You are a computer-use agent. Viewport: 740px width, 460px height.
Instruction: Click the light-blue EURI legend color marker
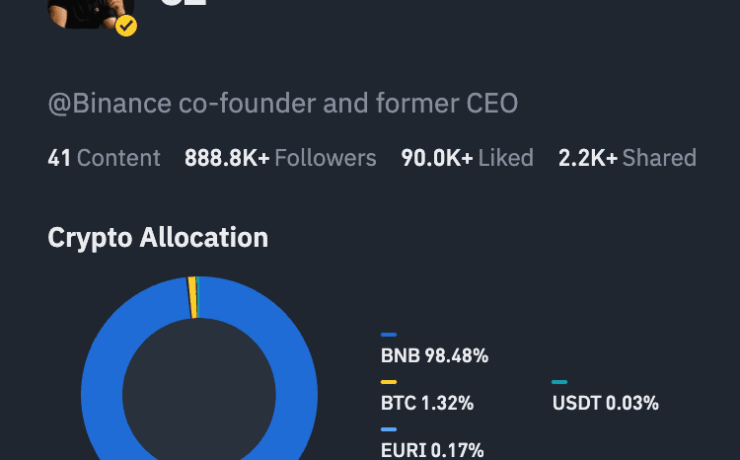(x=389, y=429)
